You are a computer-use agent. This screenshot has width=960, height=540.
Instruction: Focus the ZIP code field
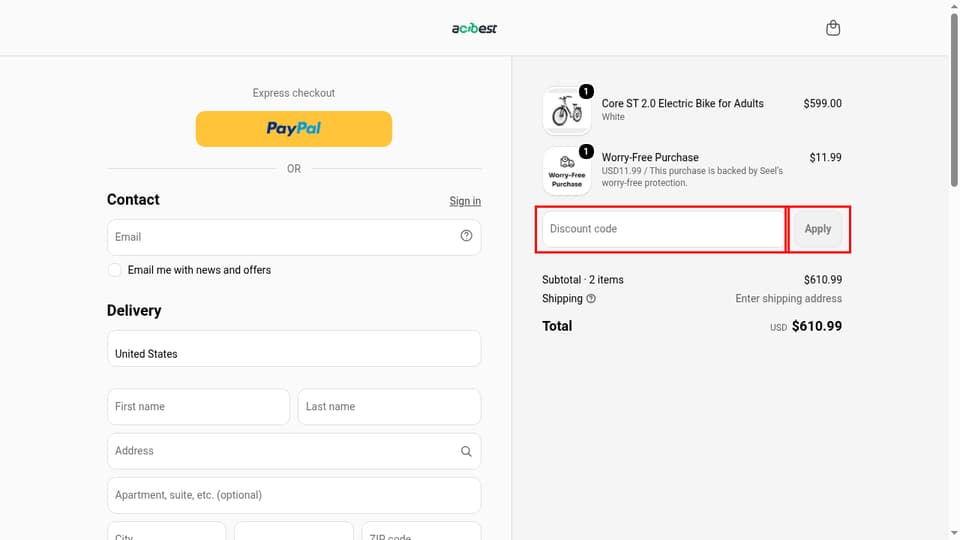point(421,531)
